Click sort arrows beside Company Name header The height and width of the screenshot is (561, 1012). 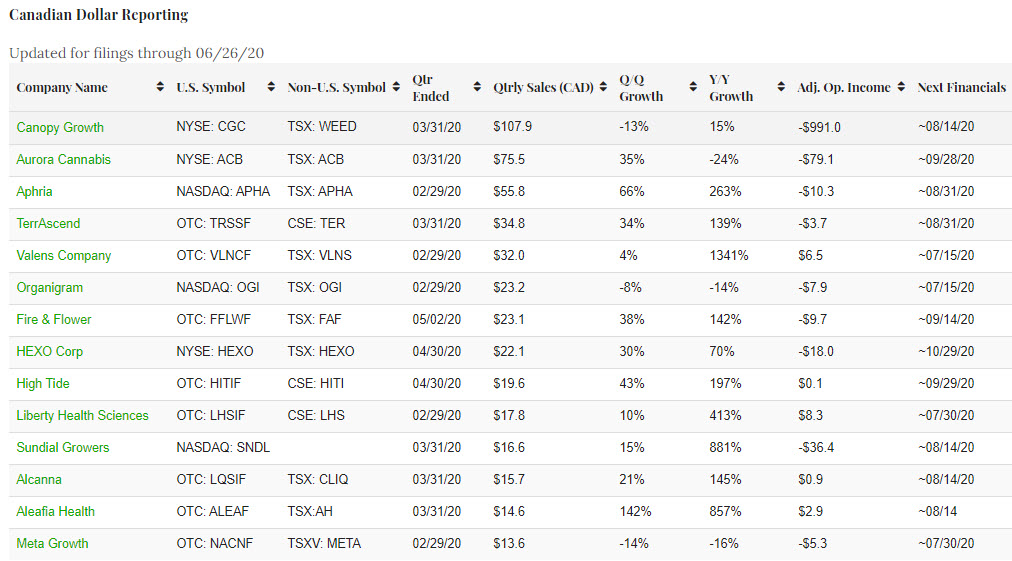click(160, 88)
